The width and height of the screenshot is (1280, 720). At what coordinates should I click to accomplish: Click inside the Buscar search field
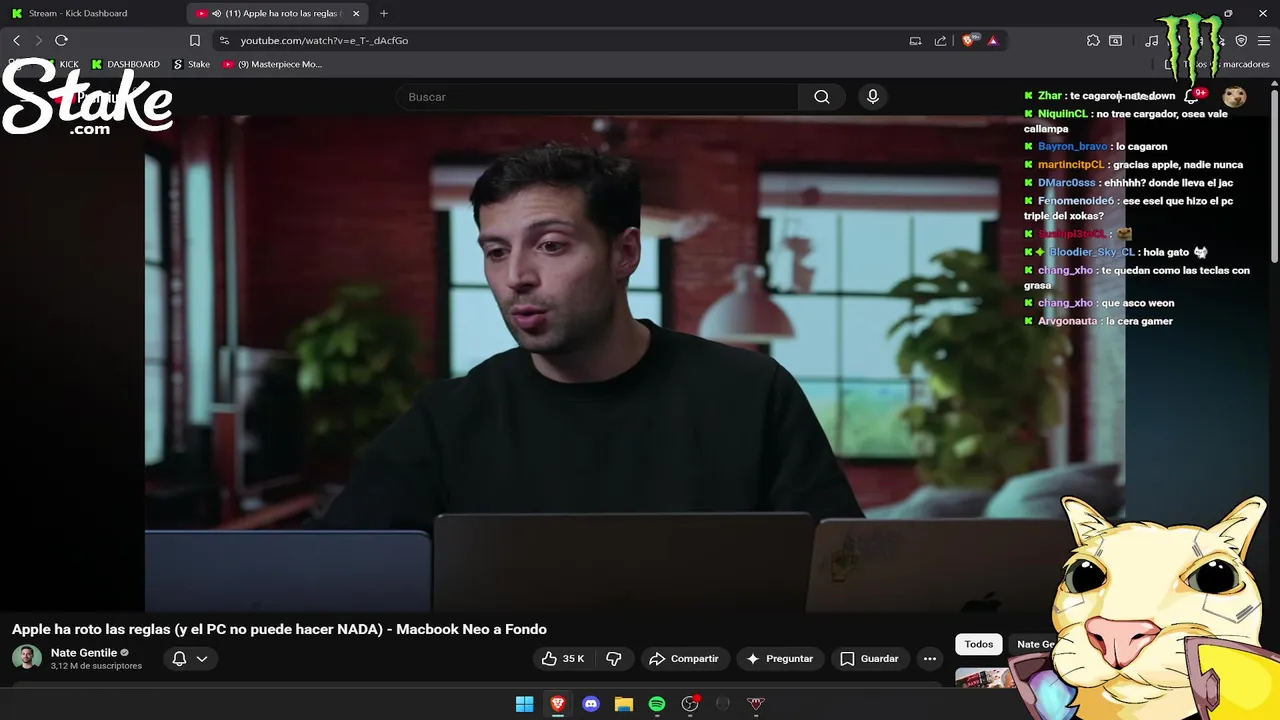[x=598, y=97]
